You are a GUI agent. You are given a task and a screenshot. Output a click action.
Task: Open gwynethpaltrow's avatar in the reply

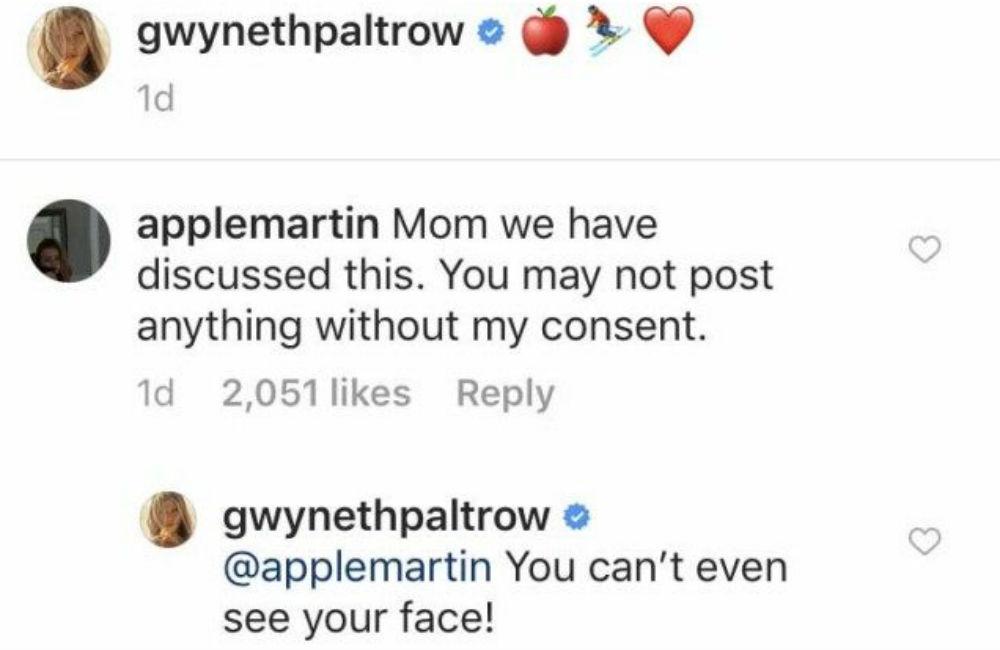166,519
